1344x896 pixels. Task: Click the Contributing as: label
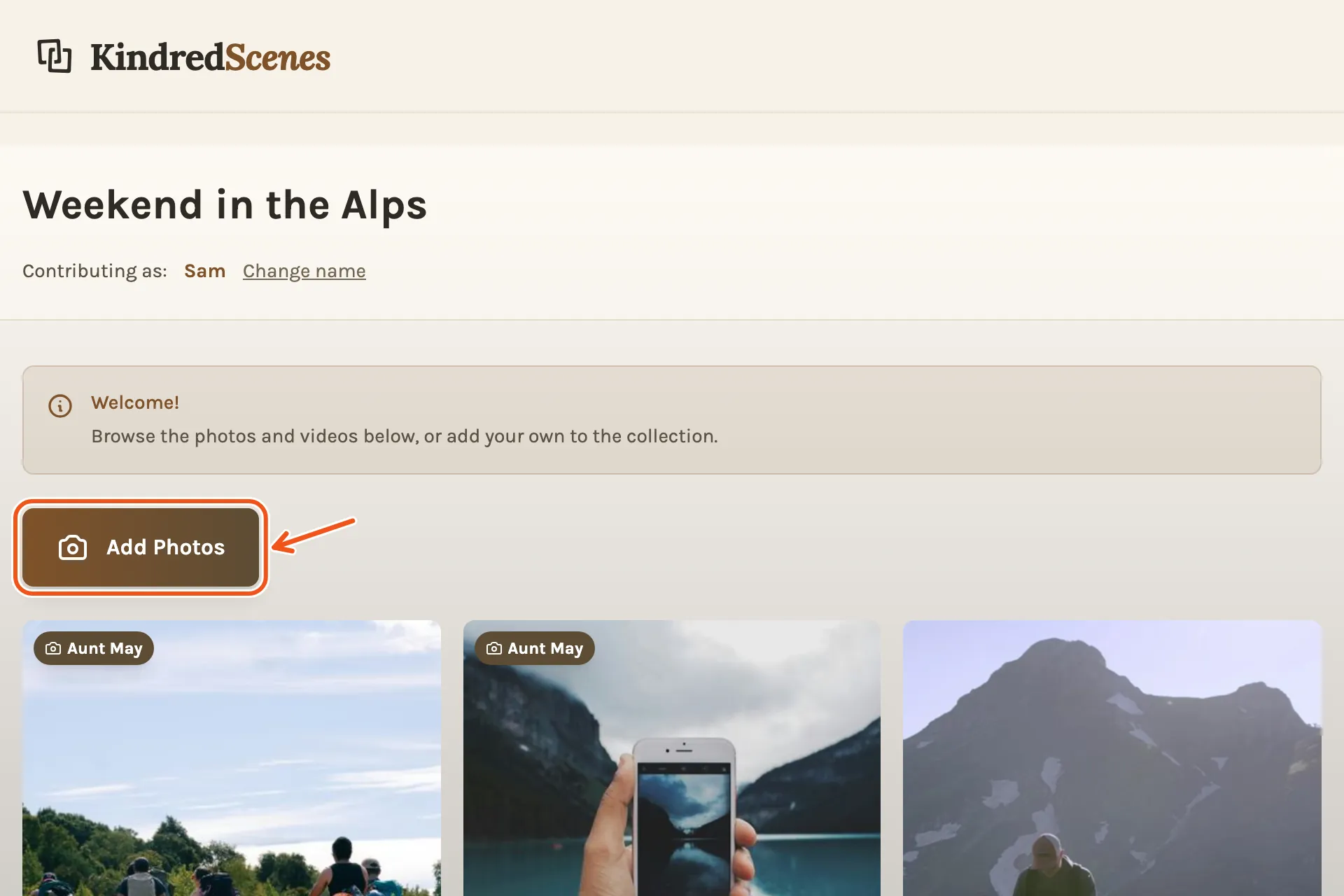coord(94,271)
